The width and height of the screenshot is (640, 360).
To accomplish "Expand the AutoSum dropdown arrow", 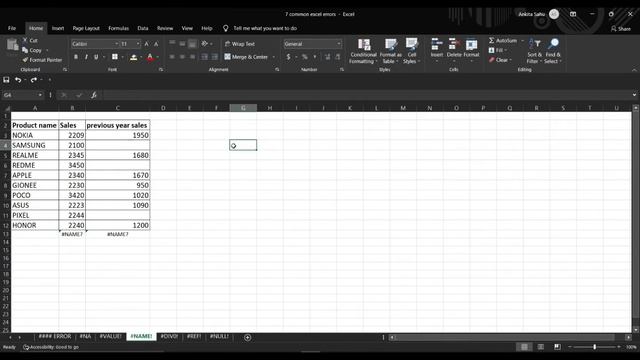I will pos(522,40).
